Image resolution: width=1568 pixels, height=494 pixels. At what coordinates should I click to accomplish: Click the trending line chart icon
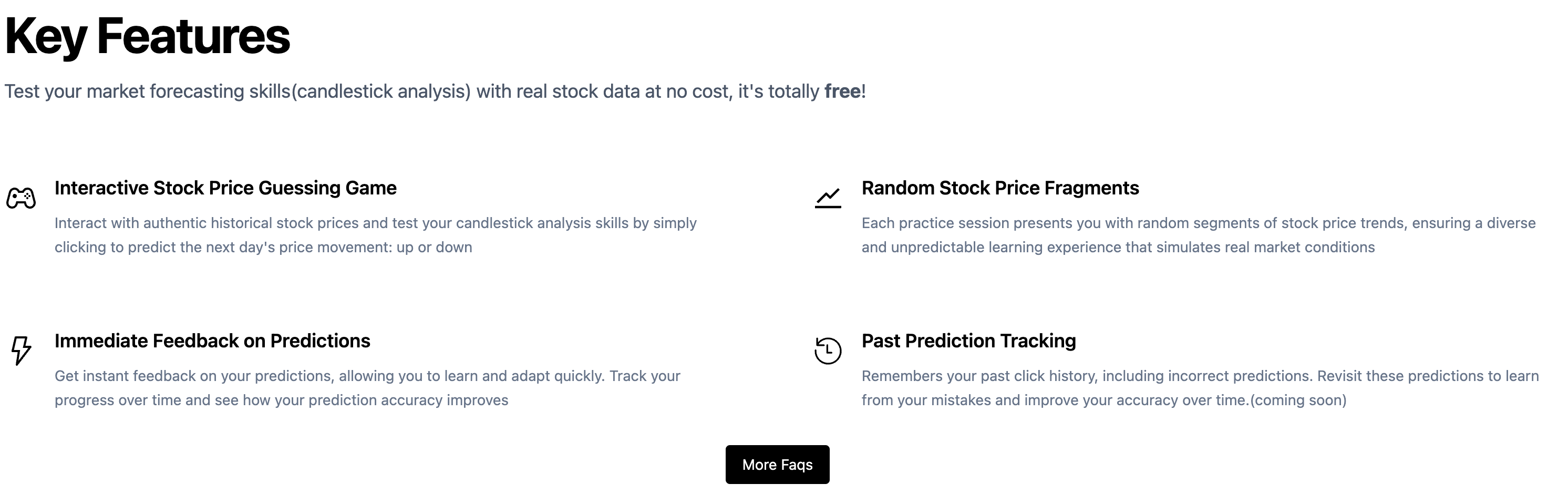[828, 198]
